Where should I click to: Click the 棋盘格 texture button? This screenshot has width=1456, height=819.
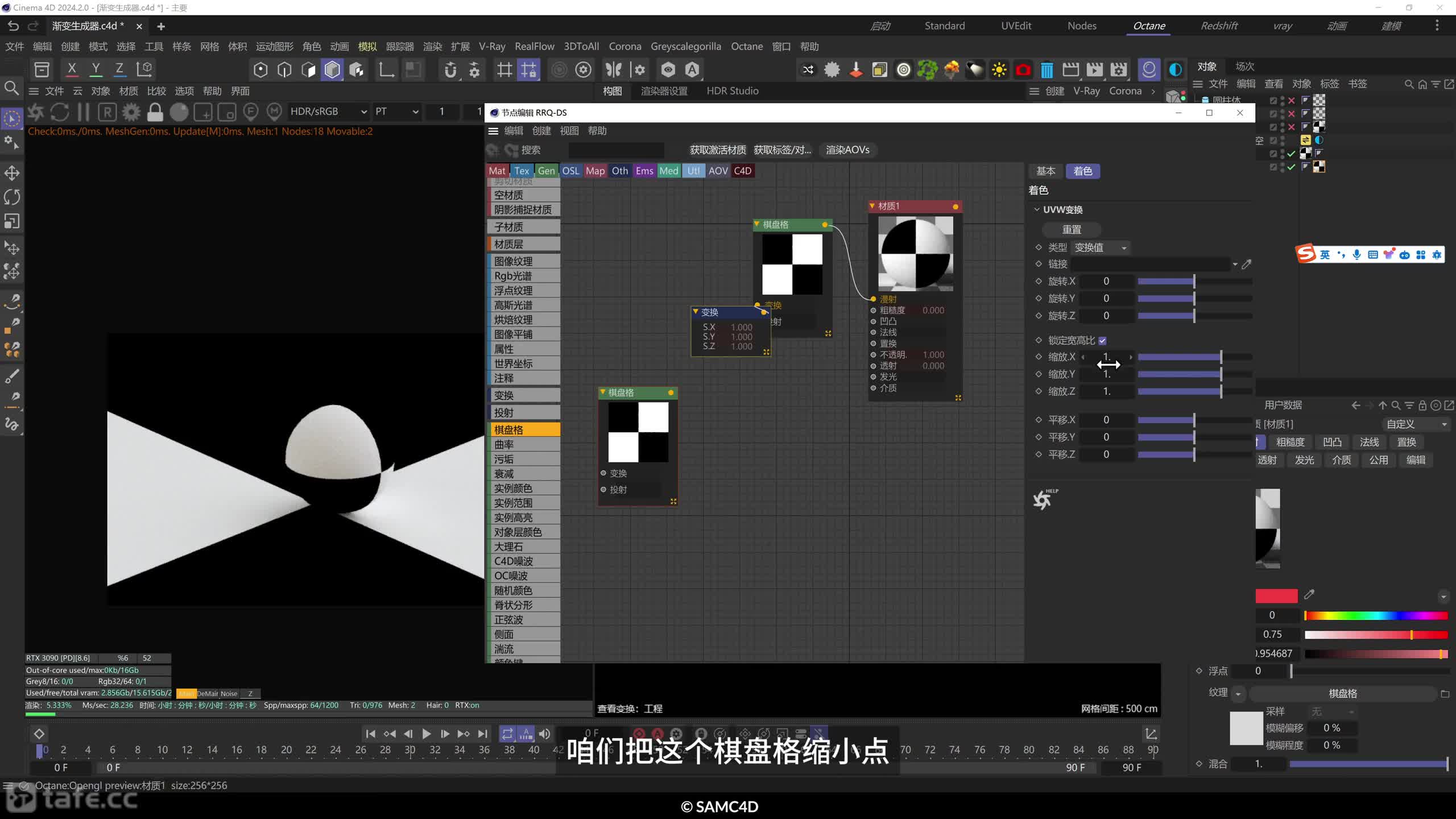1342,694
